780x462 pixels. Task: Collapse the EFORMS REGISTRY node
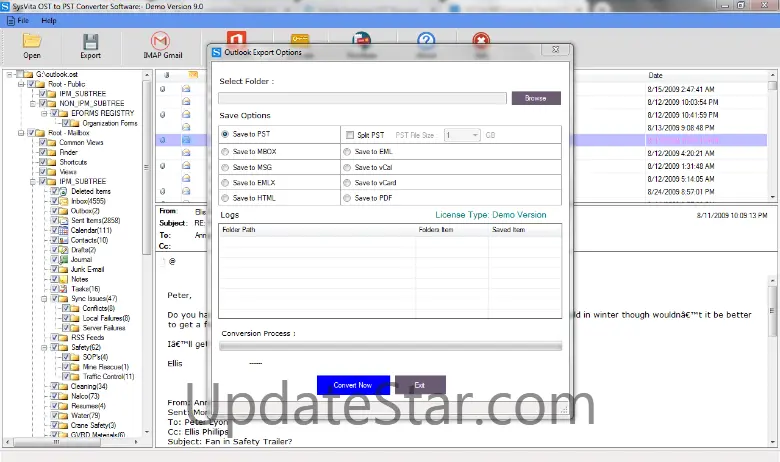(x=44, y=113)
